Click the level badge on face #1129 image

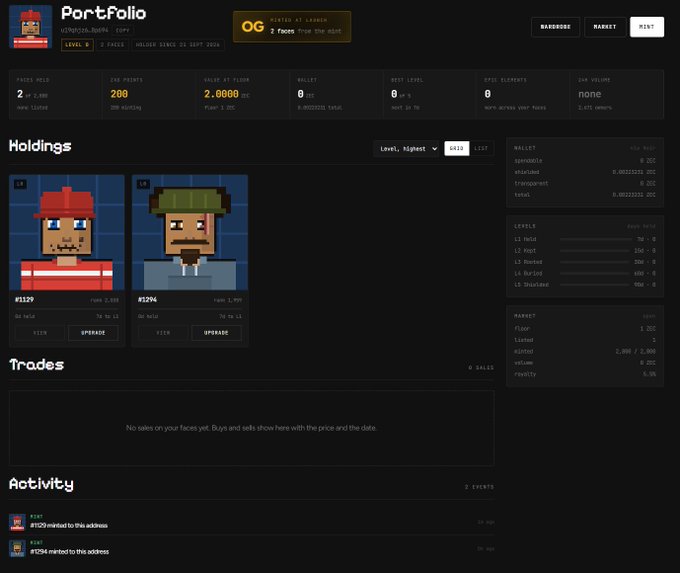click(x=20, y=184)
